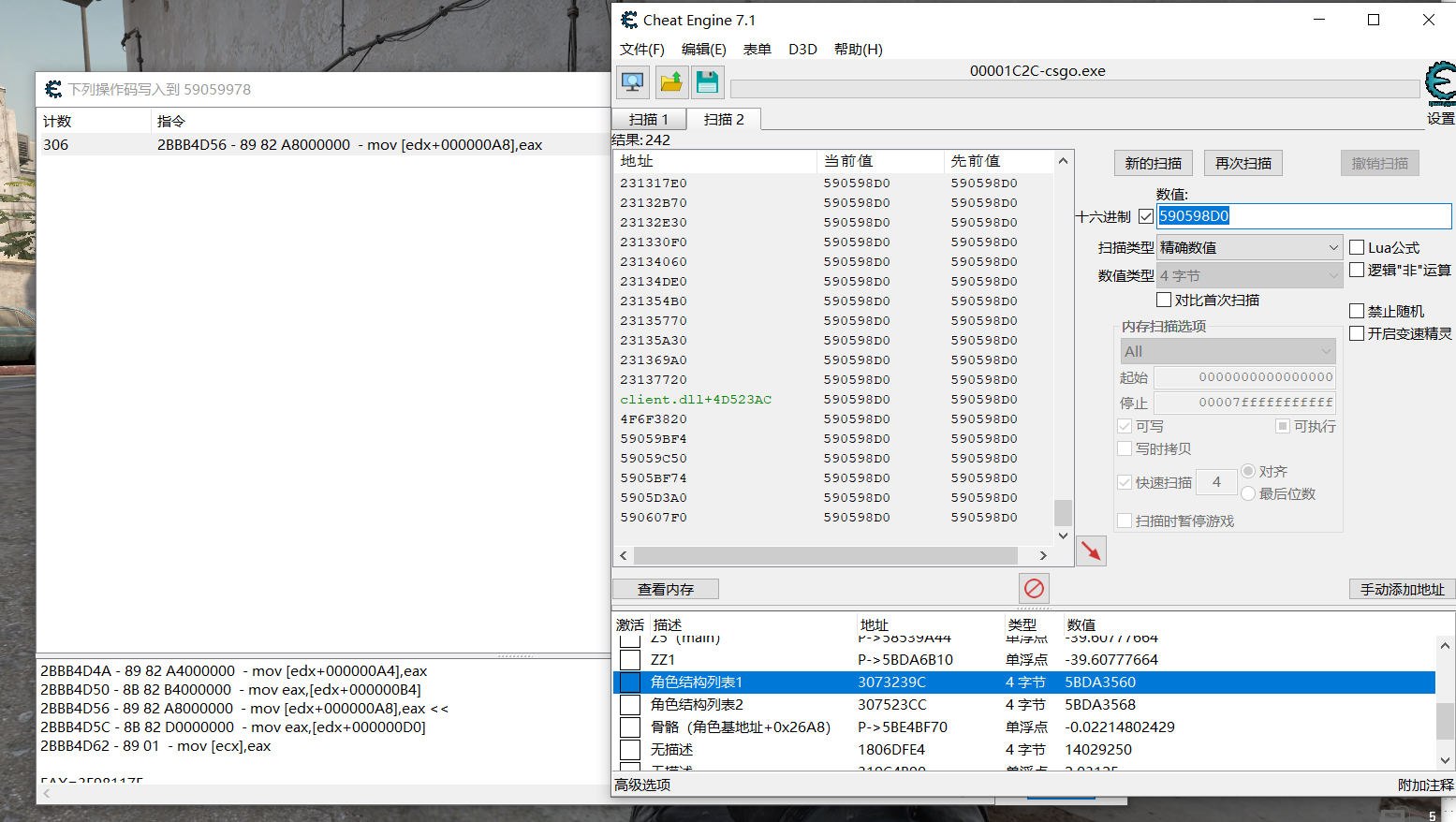Screen dimensions: 1456x822
Task: Activate the ZZ1 table entry checkbox
Action: tap(630, 659)
